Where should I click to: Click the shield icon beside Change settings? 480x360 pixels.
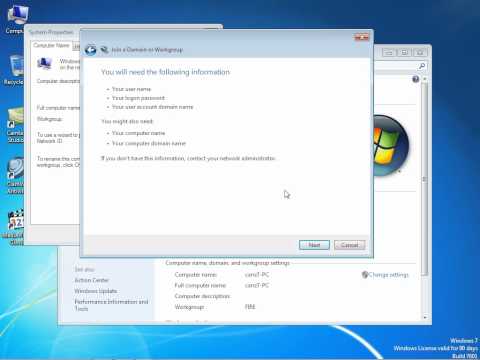tap(365, 275)
